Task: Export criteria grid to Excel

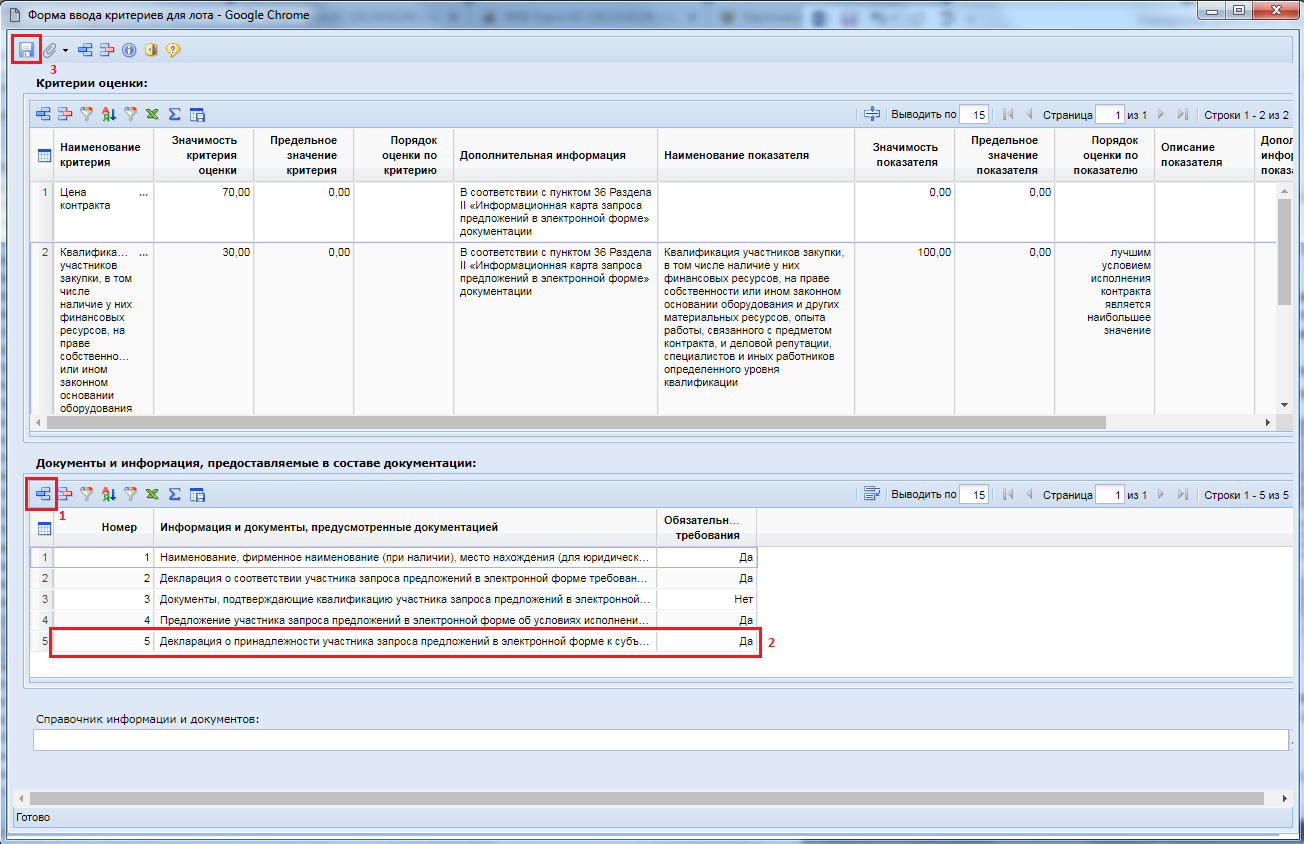Action: 153,114
